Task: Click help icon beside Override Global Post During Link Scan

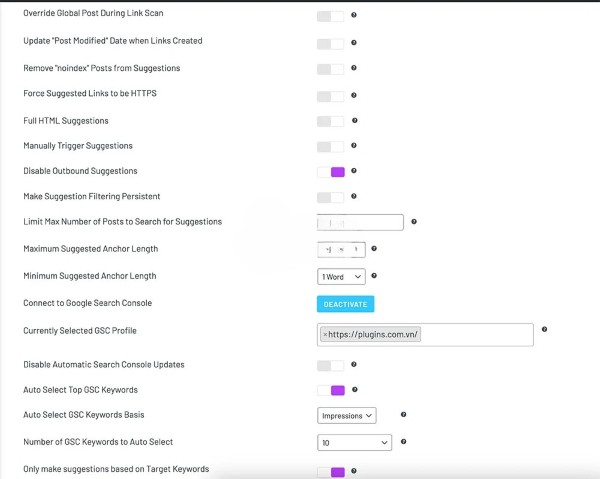Action: point(354,16)
